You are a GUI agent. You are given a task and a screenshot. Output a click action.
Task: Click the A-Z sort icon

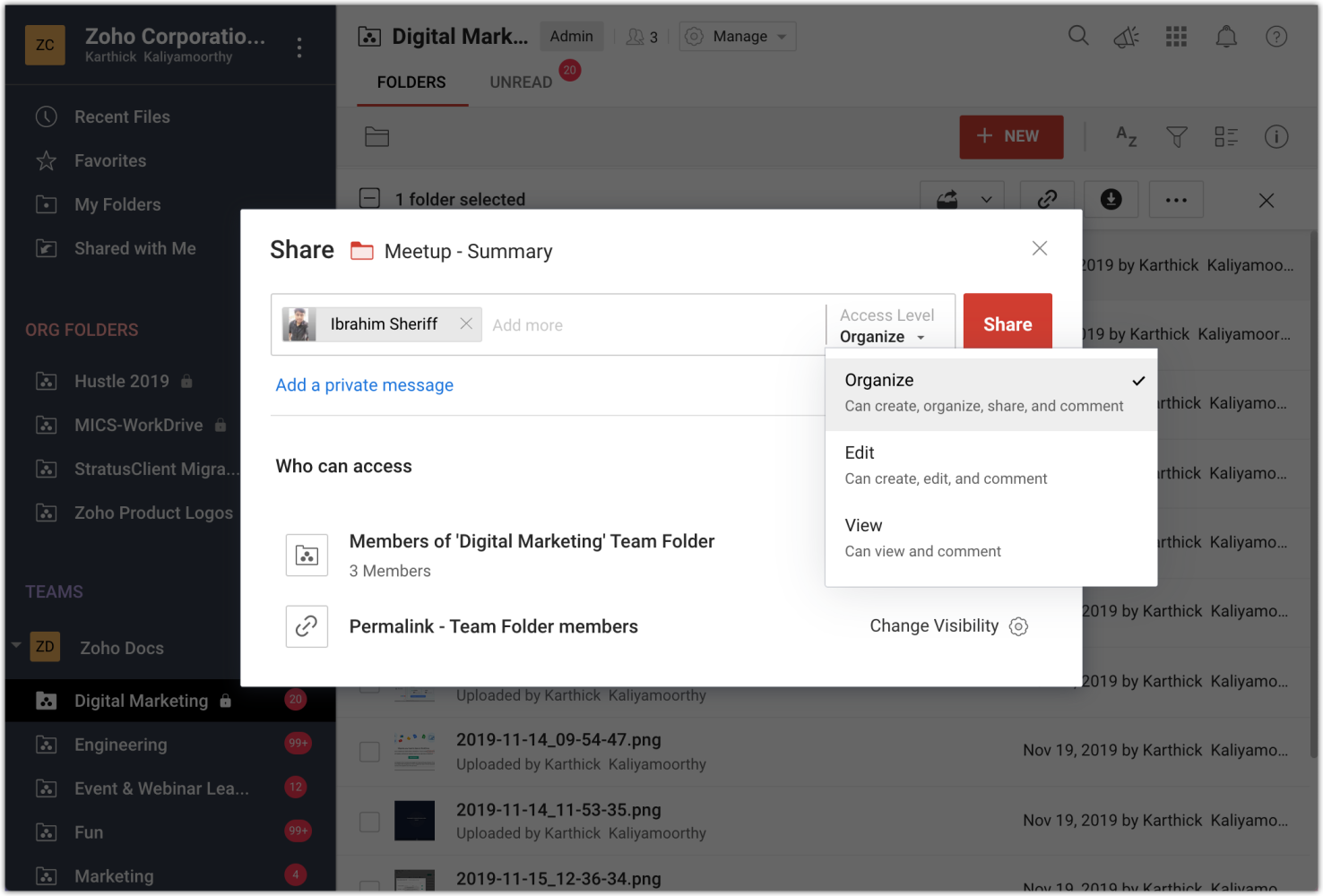point(1127,137)
